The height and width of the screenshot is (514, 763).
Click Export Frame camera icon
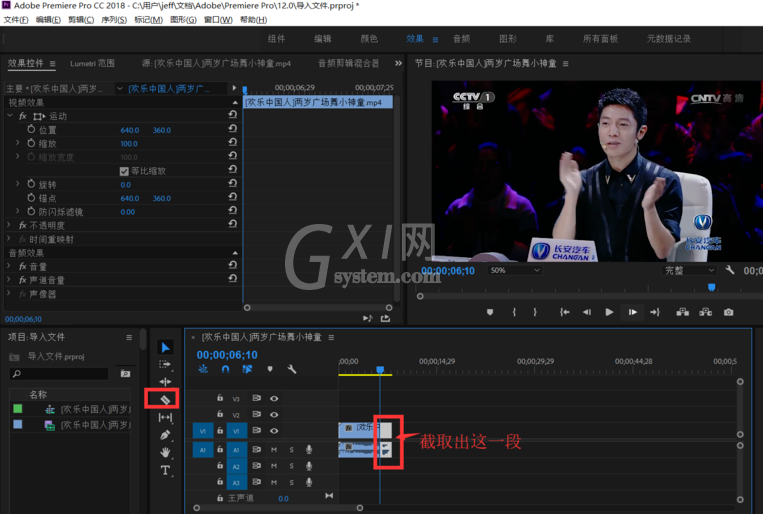tap(728, 312)
